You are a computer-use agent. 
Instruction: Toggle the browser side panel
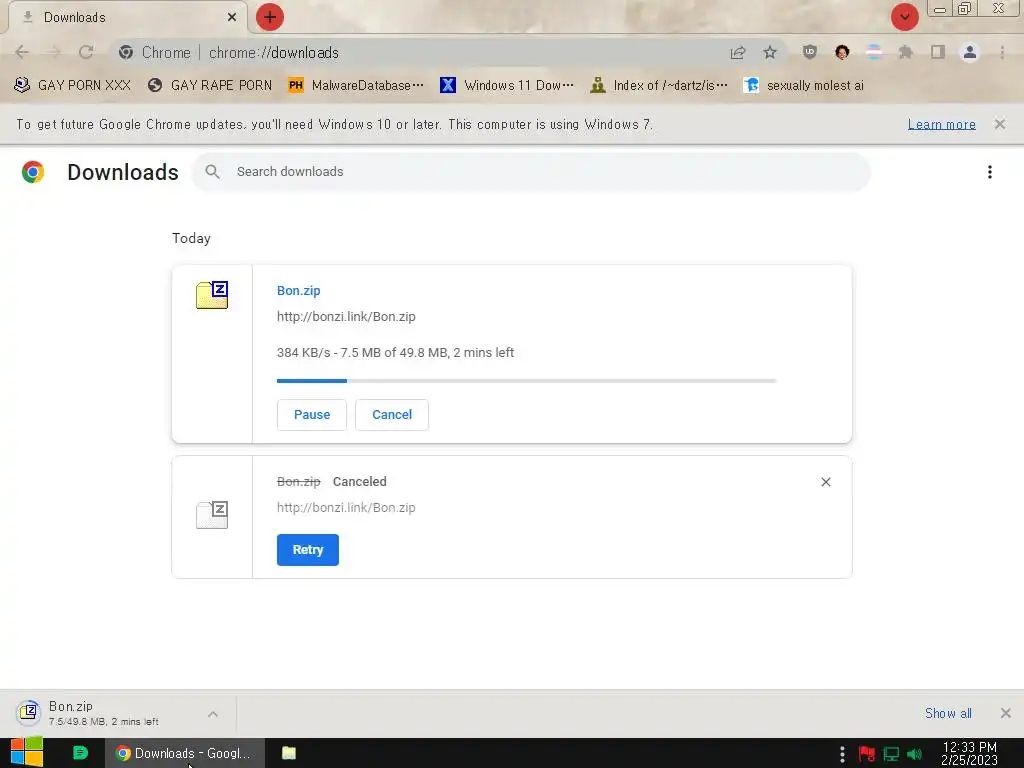point(938,52)
